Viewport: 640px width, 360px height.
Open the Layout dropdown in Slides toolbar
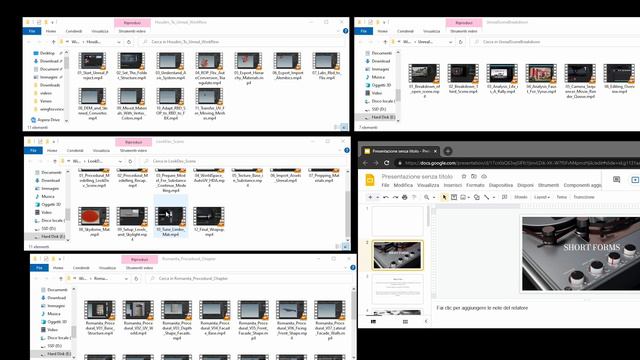click(542, 197)
